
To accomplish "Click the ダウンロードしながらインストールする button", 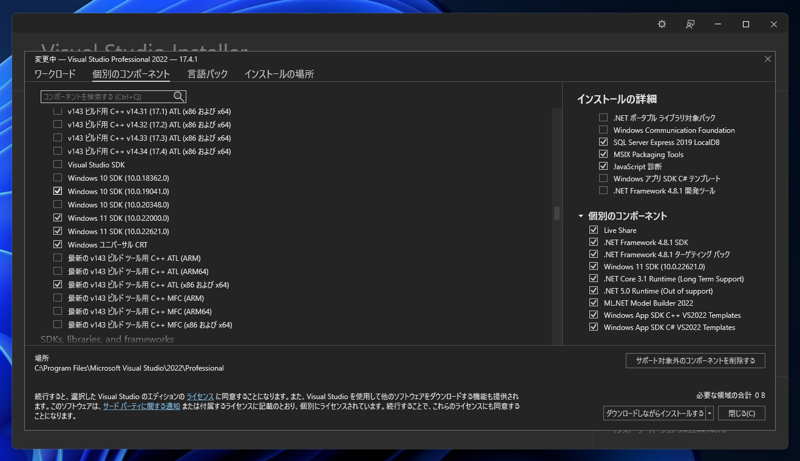I will (654, 413).
